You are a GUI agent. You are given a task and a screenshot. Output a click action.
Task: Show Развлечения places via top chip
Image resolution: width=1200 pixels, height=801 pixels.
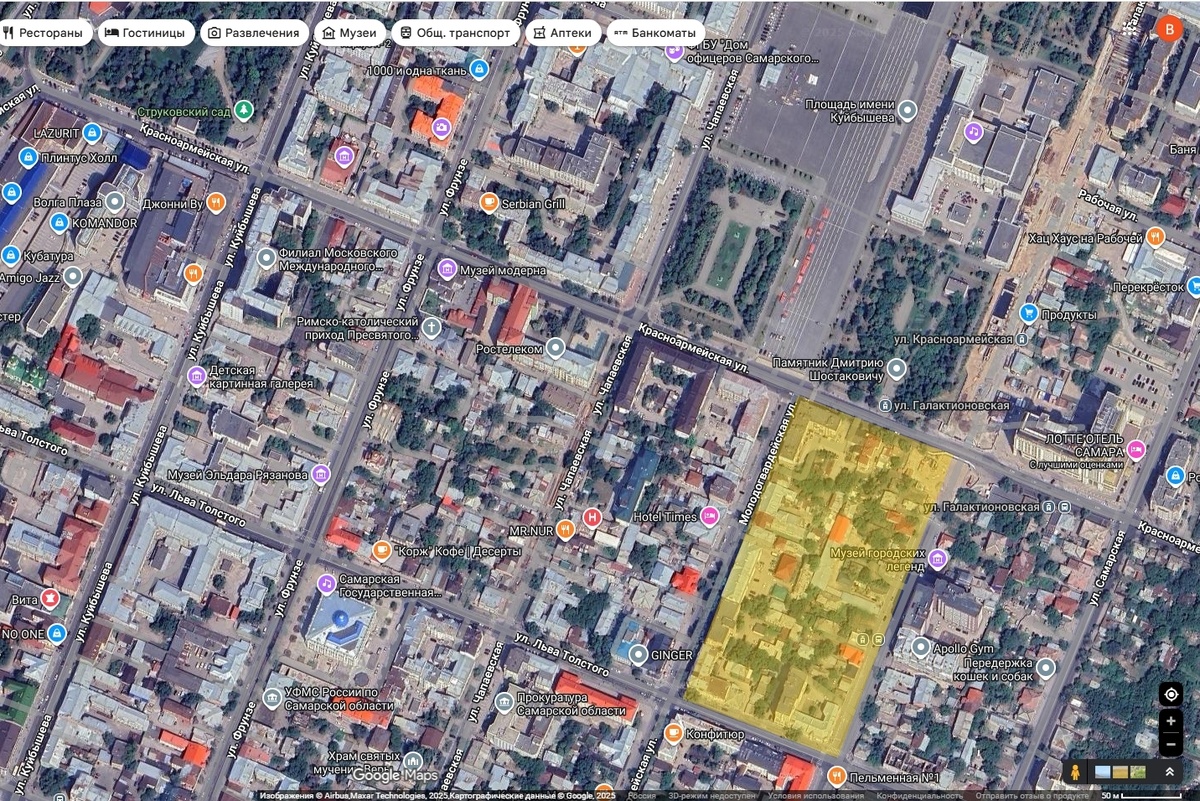pyautogui.click(x=254, y=32)
